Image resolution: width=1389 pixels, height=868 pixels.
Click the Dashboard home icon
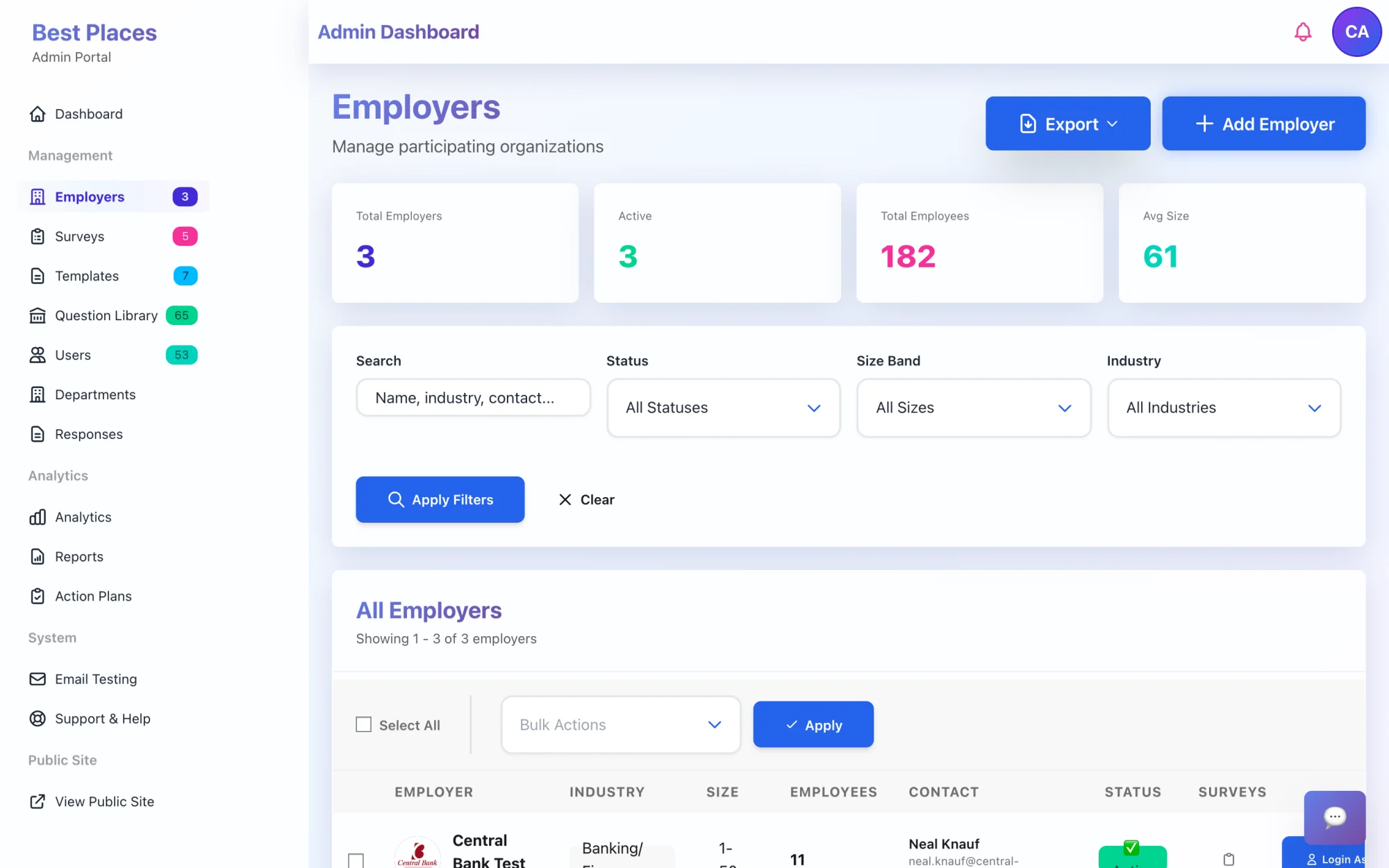(x=38, y=114)
